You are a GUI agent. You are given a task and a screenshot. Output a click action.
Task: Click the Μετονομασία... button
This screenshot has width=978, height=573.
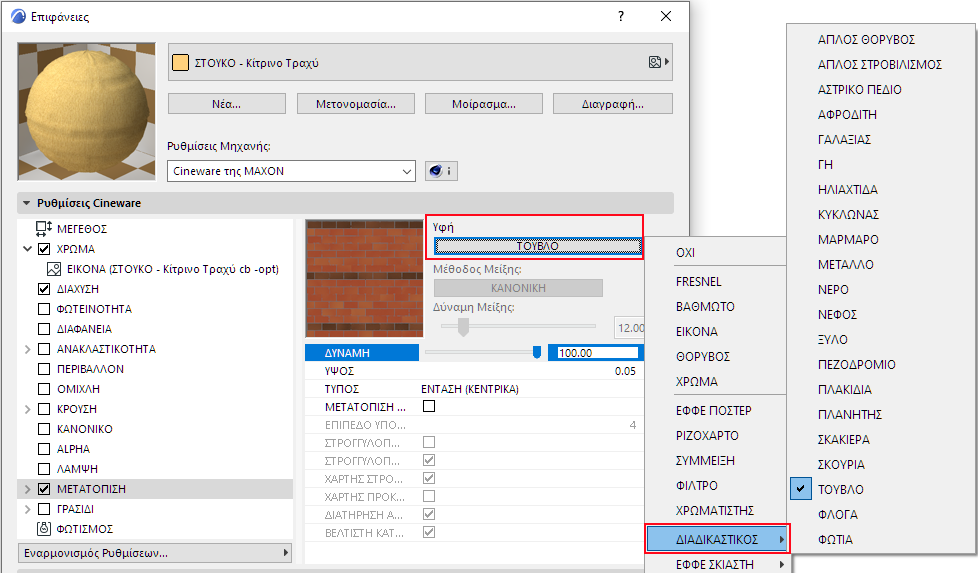pyautogui.click(x=356, y=104)
